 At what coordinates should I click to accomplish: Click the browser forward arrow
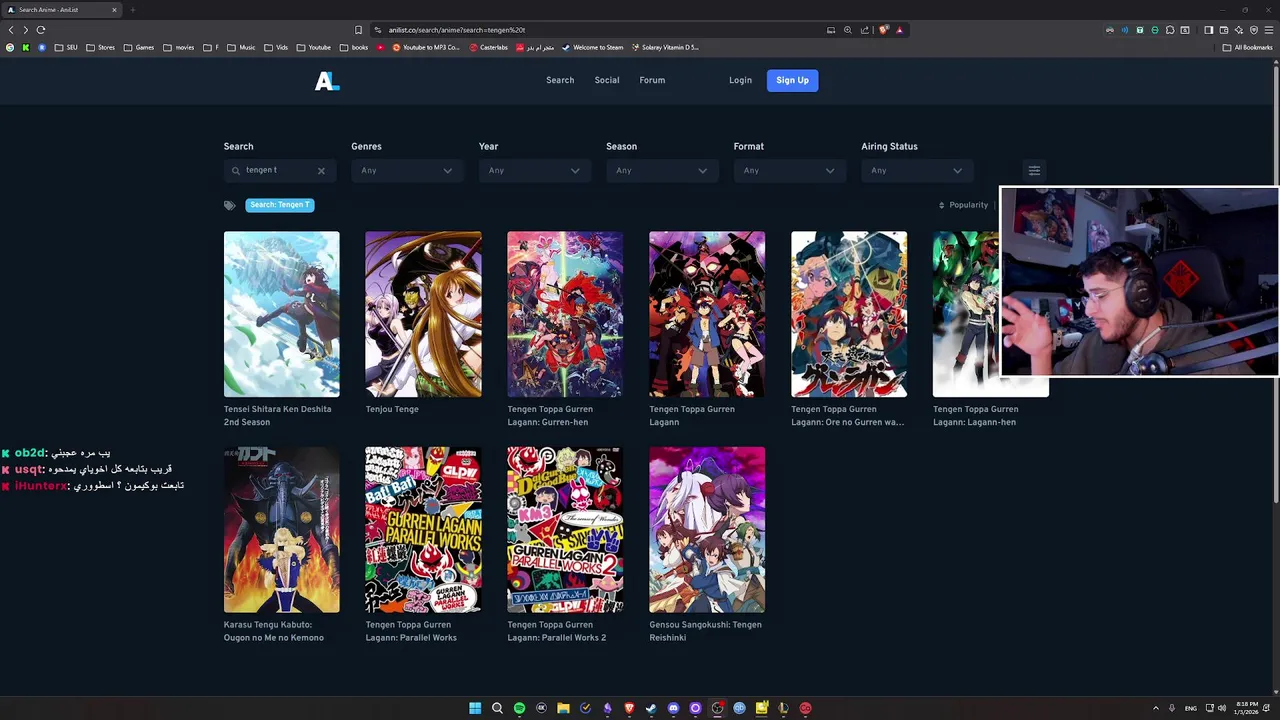click(25, 30)
